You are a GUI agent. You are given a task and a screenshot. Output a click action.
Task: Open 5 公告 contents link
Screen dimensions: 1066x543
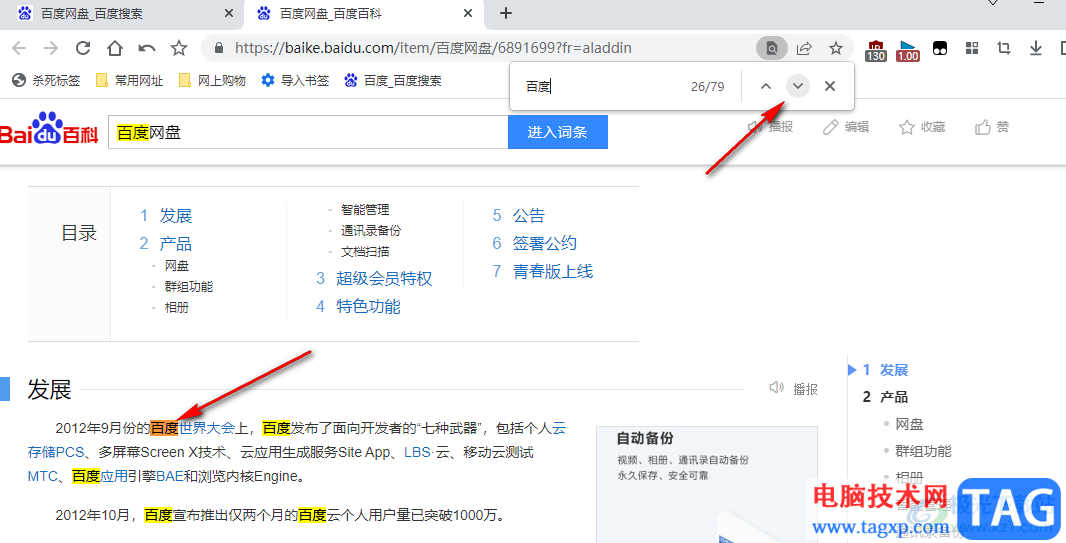coord(519,215)
